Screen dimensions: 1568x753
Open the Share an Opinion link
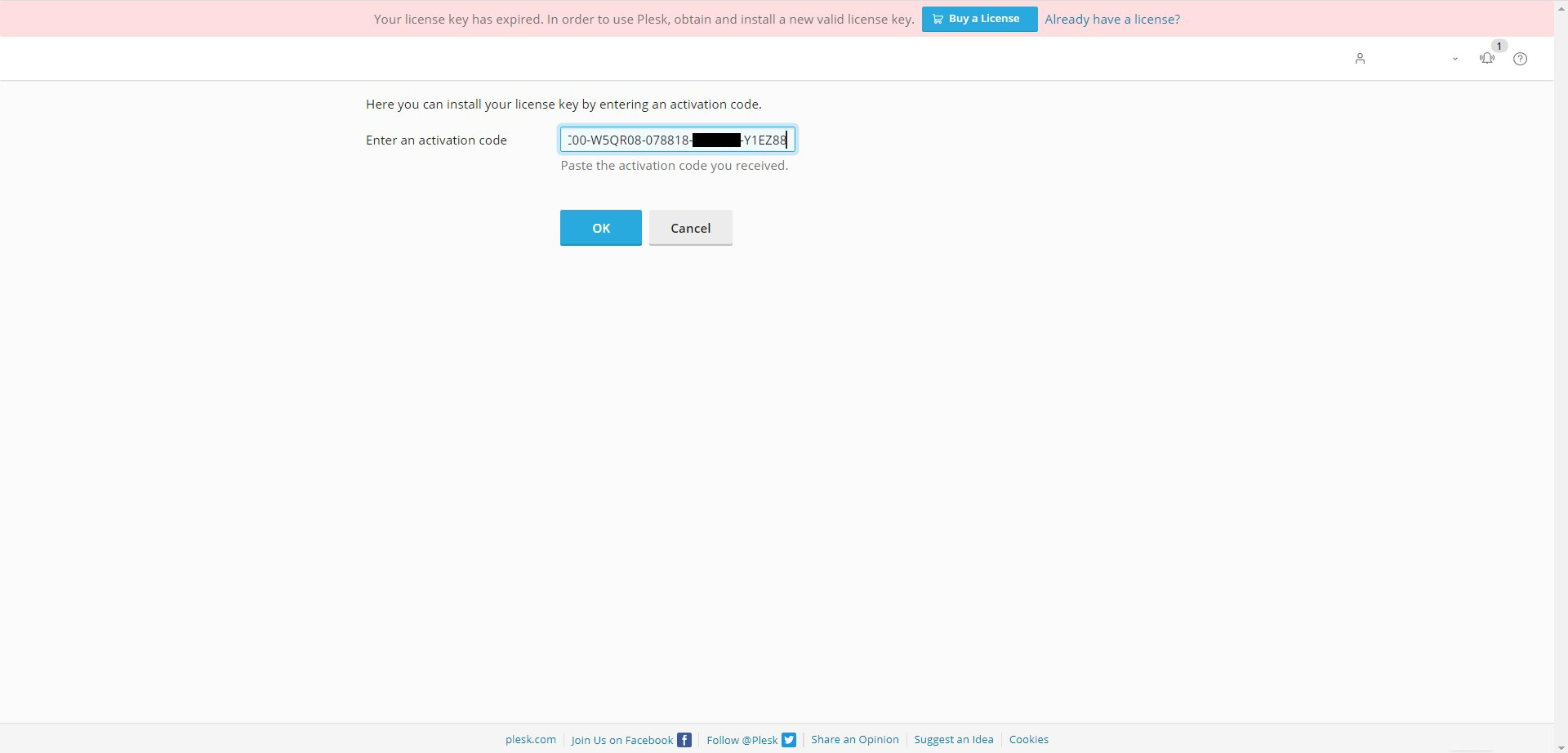pyautogui.click(x=854, y=740)
